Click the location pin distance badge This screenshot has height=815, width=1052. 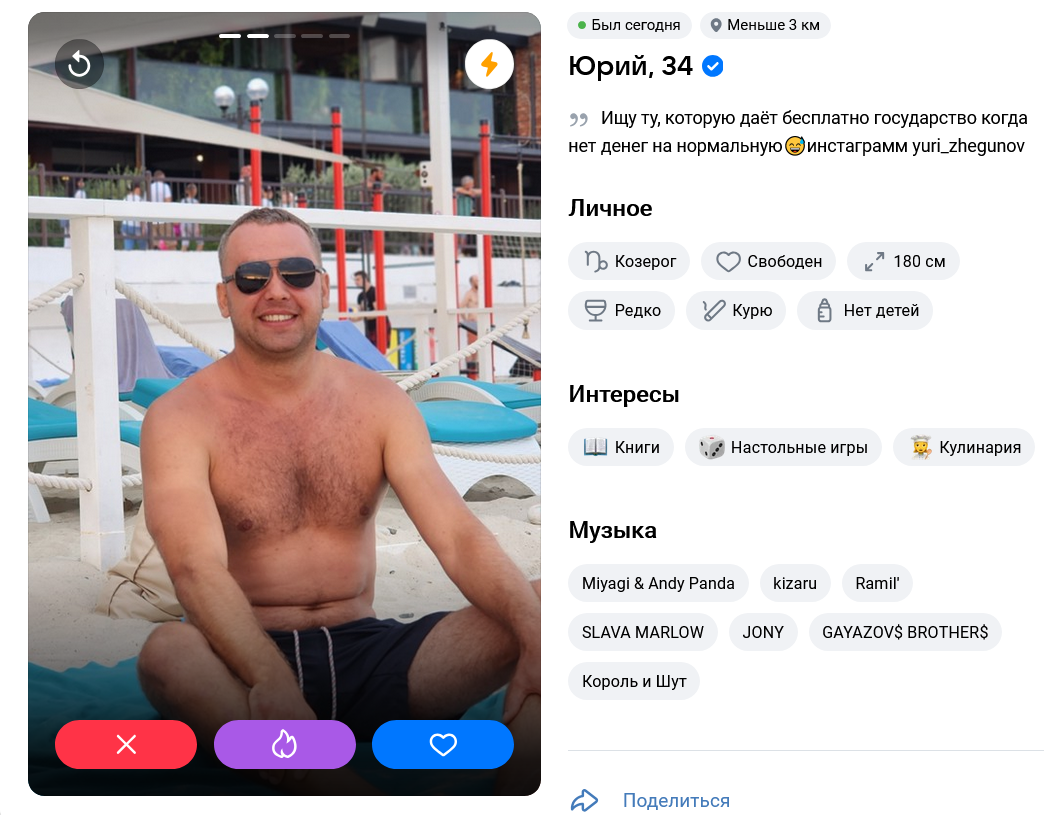coord(766,25)
